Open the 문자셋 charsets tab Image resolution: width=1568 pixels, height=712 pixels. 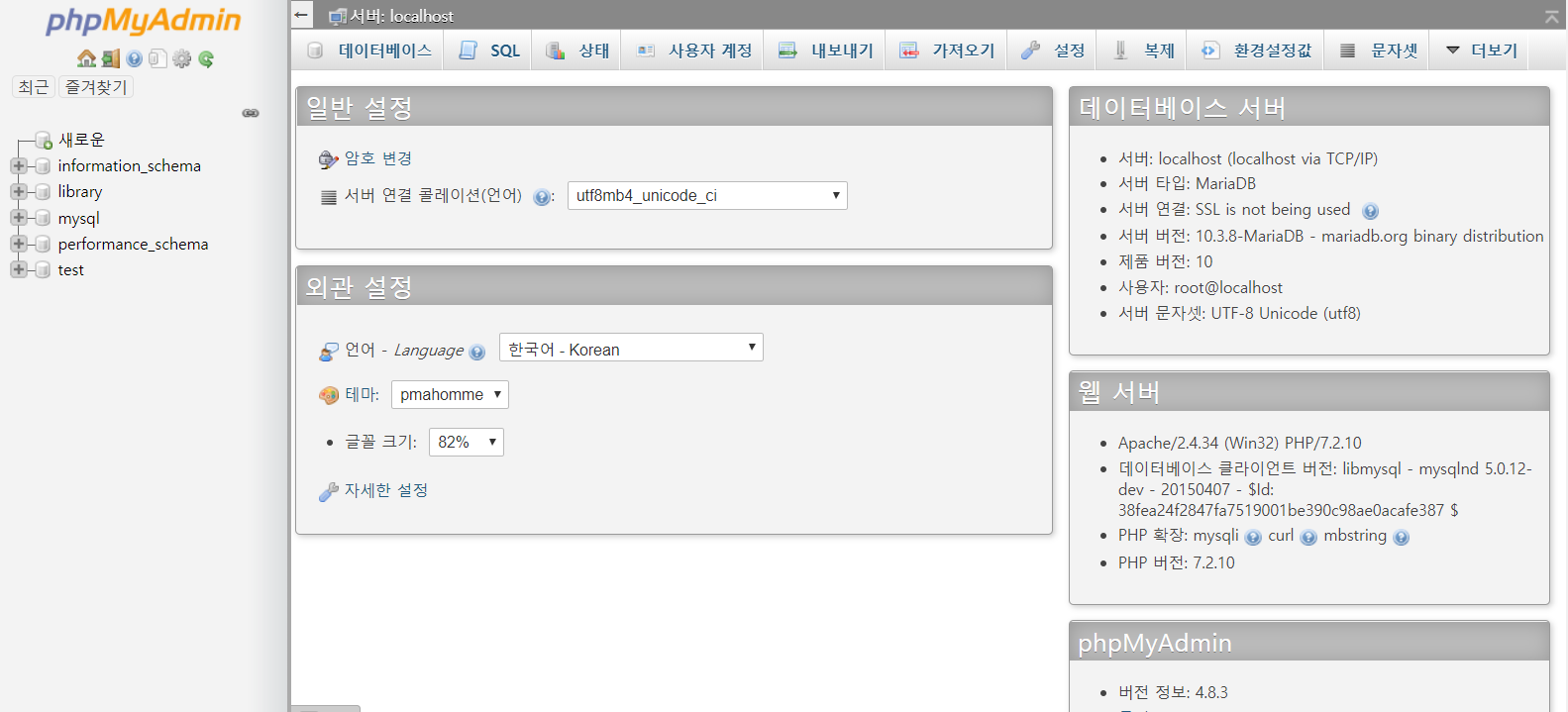1379,51
